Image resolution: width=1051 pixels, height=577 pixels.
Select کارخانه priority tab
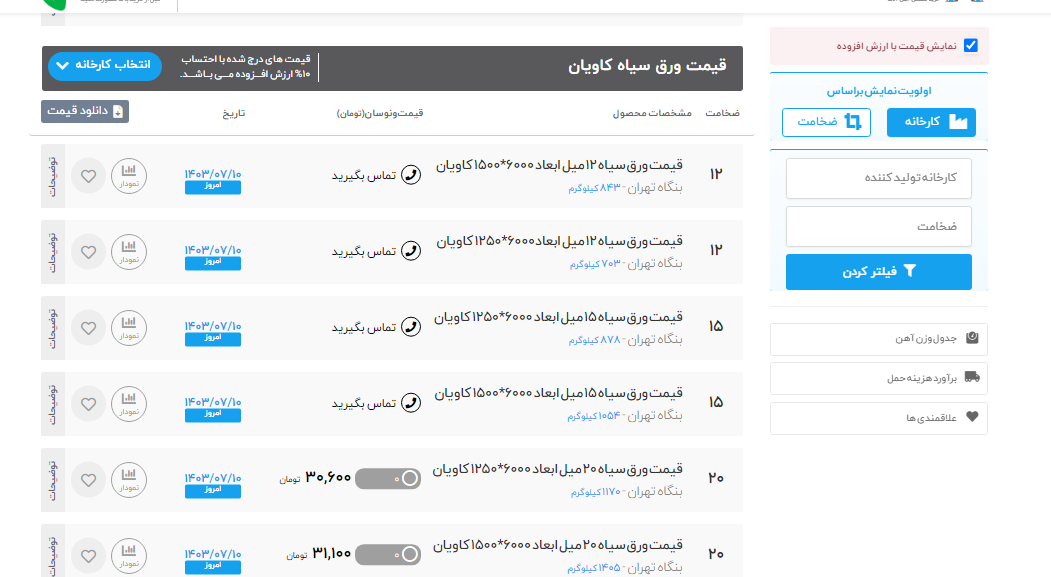[x=930, y=122]
